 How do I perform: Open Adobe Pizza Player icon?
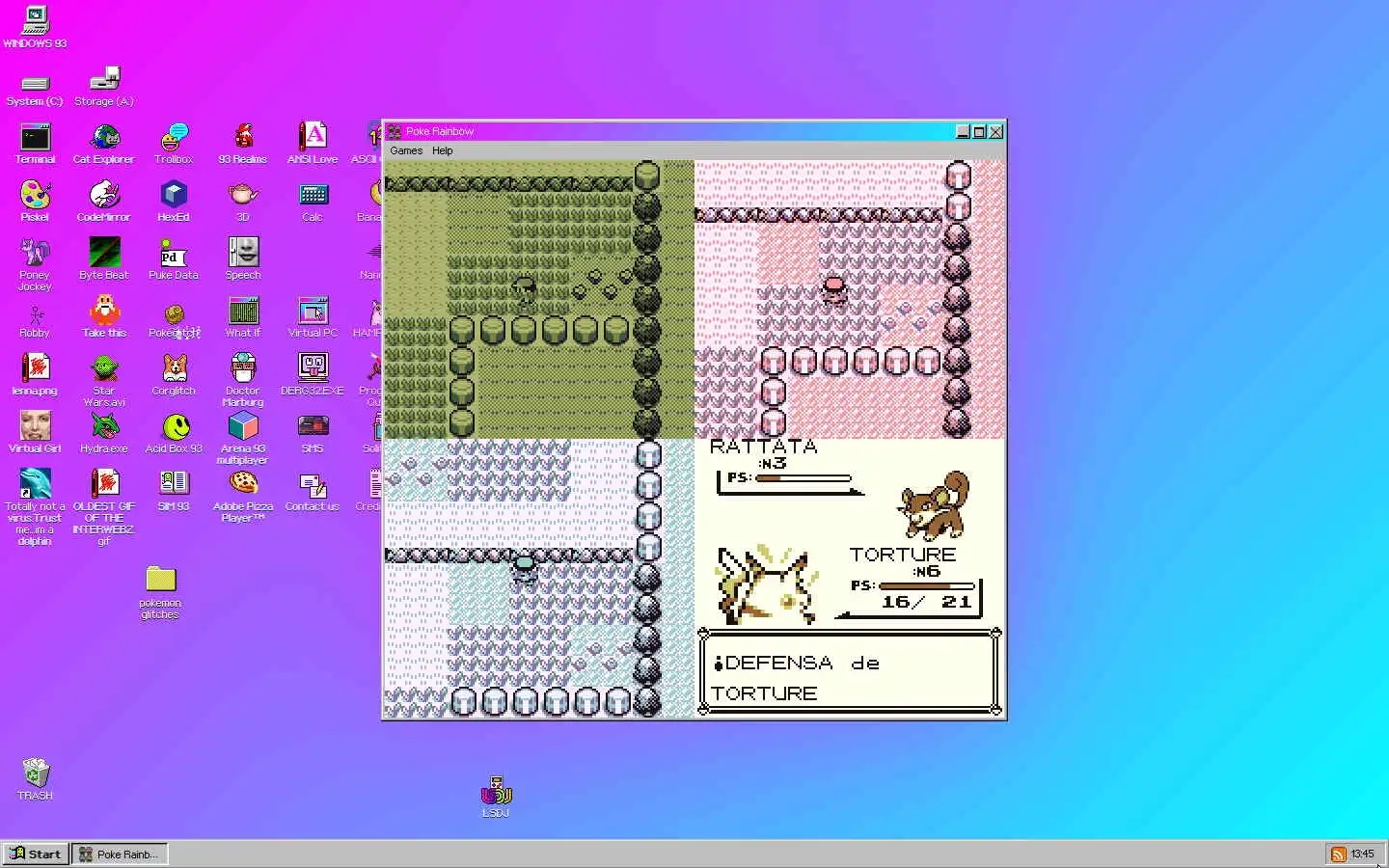click(243, 497)
